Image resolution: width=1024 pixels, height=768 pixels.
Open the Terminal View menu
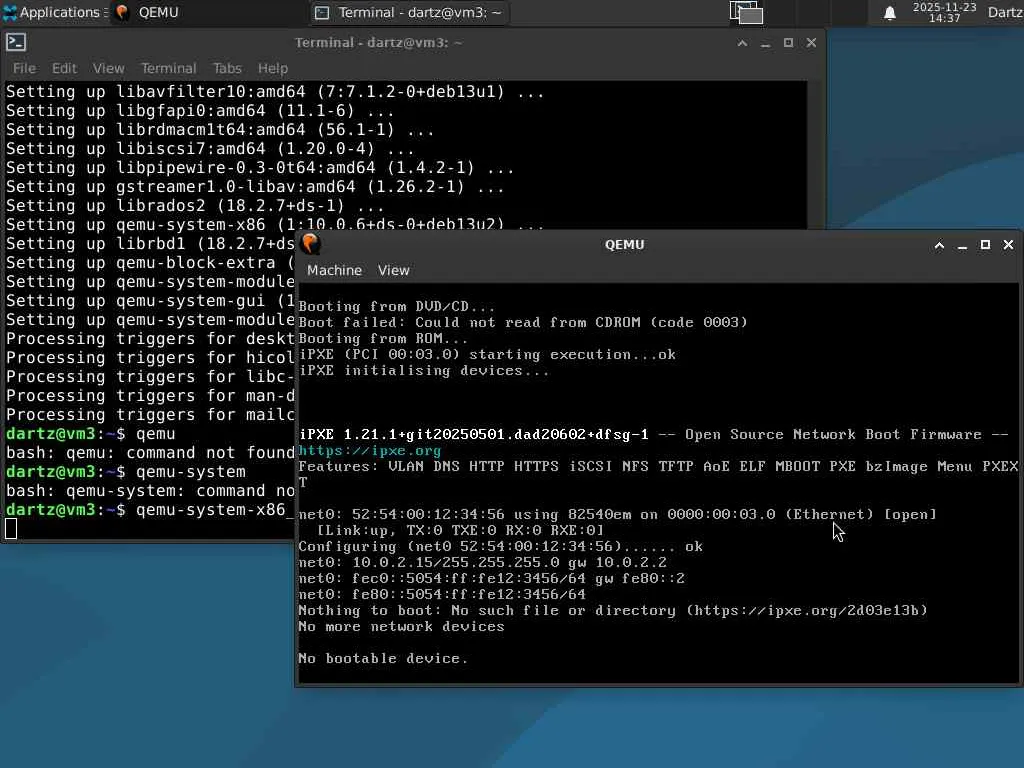tap(108, 68)
